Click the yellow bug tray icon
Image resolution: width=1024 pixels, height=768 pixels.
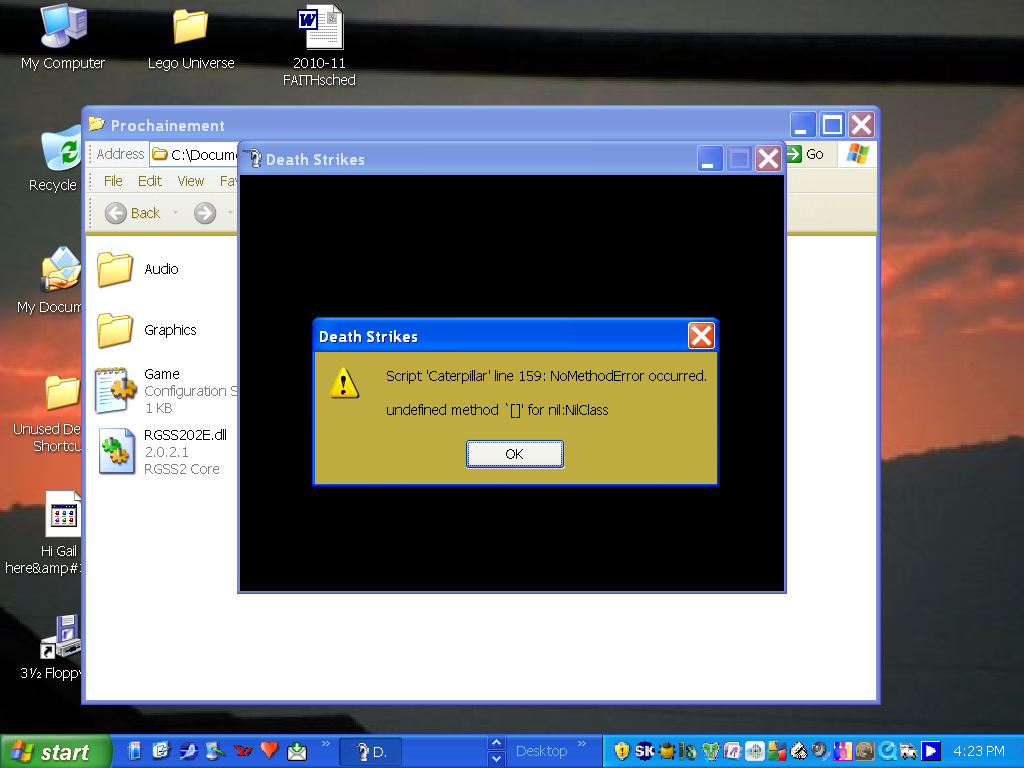click(x=667, y=752)
